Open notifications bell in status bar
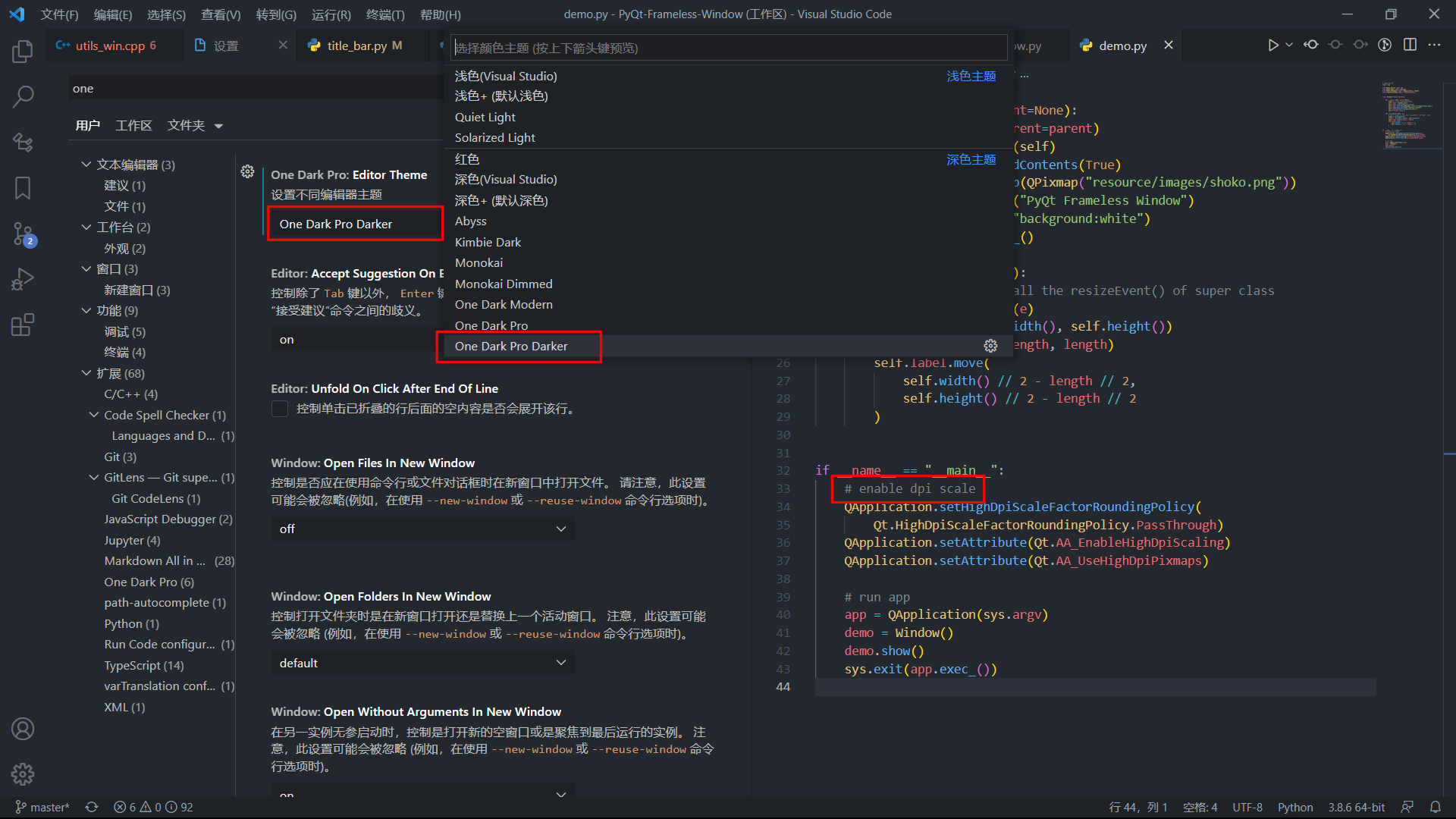The width and height of the screenshot is (1456, 819). click(x=1436, y=808)
